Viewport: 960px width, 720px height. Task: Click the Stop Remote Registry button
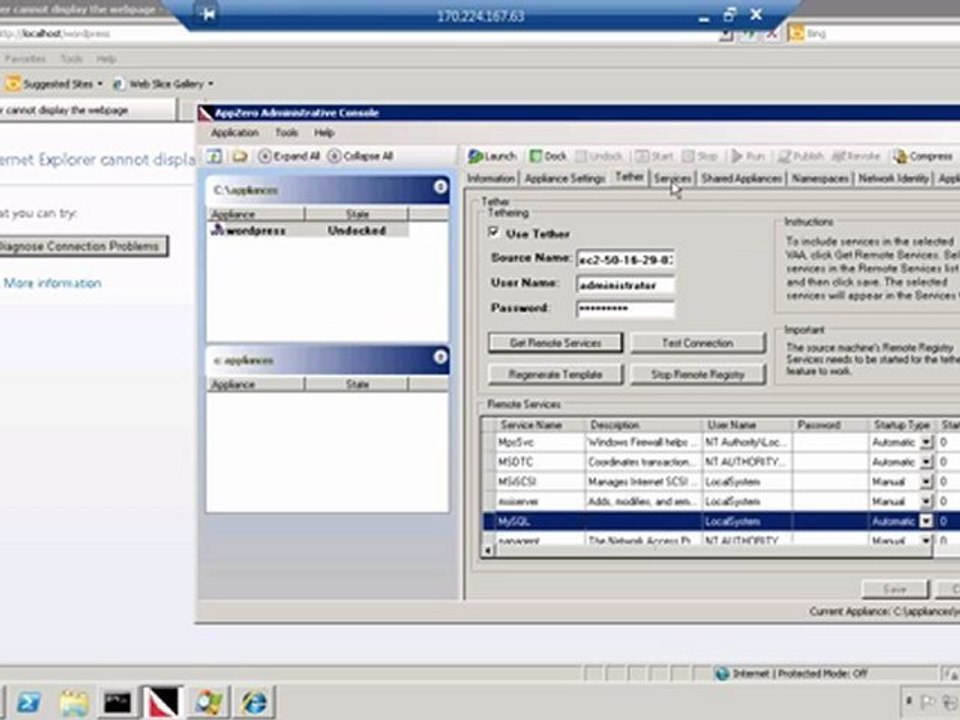tap(697, 374)
